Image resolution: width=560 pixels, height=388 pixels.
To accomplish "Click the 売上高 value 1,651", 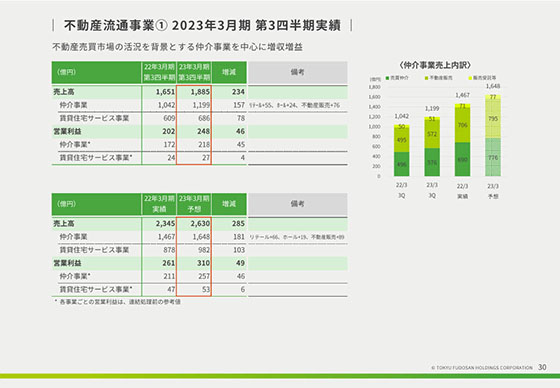I will pos(165,92).
